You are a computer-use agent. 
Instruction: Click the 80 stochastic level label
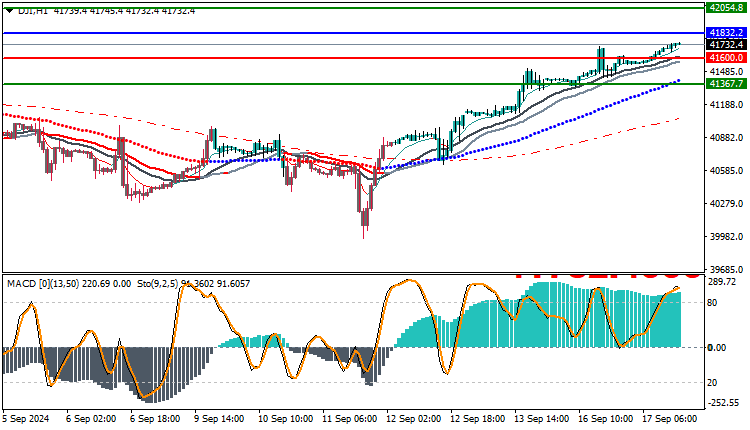(x=712, y=303)
